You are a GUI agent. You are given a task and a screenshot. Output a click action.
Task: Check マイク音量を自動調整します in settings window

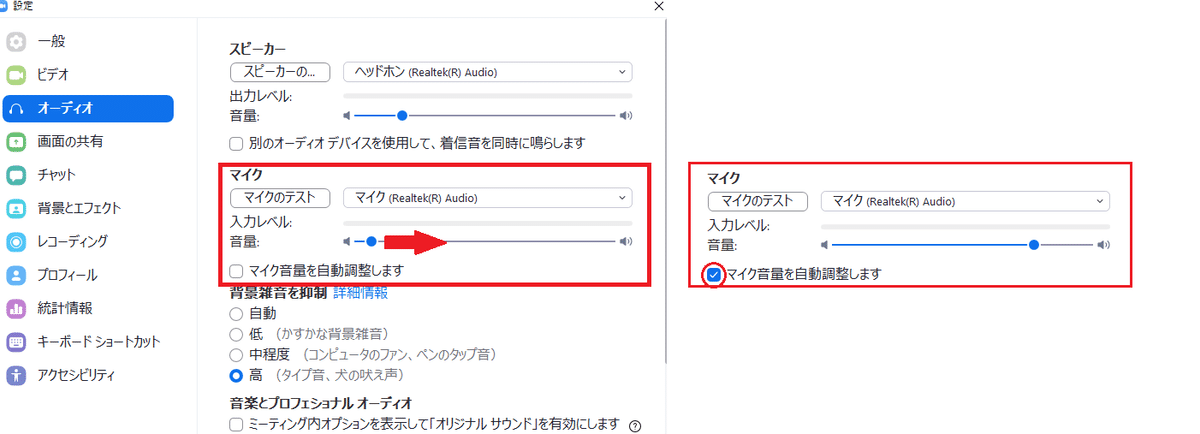(236, 270)
